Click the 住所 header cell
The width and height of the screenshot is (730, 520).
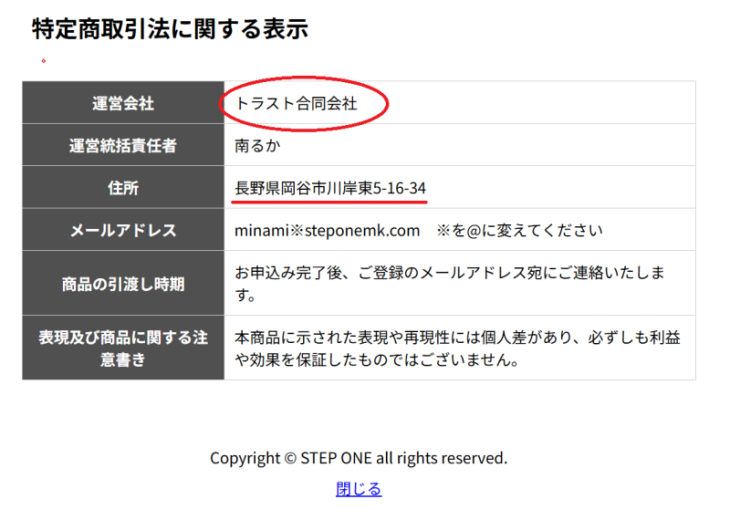pyautogui.click(x=123, y=187)
